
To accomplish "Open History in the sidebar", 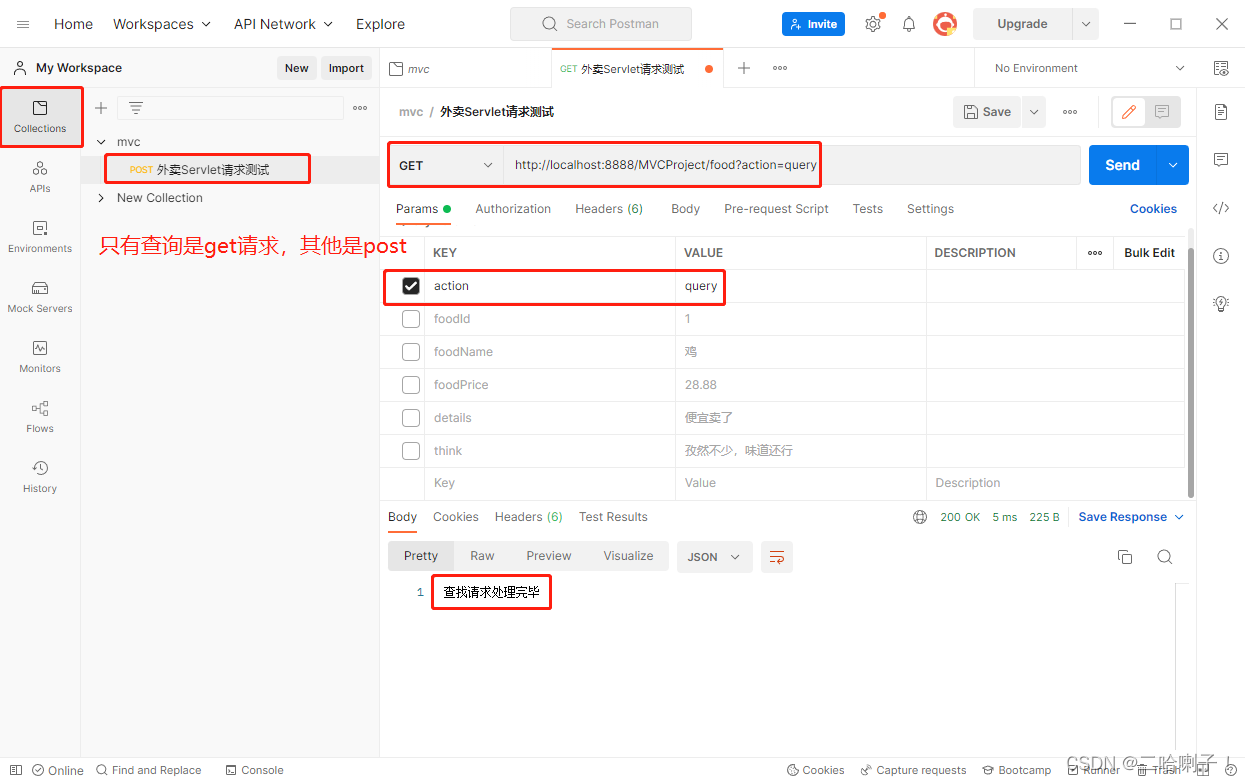I will coord(40,477).
